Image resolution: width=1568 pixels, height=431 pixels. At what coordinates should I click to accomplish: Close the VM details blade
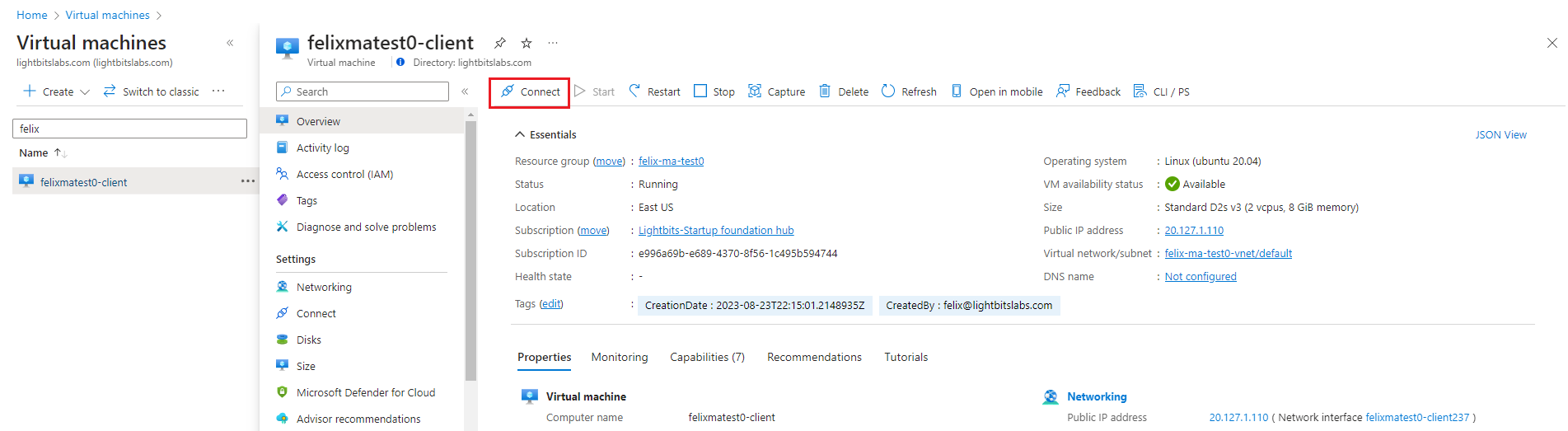pos(1552,43)
